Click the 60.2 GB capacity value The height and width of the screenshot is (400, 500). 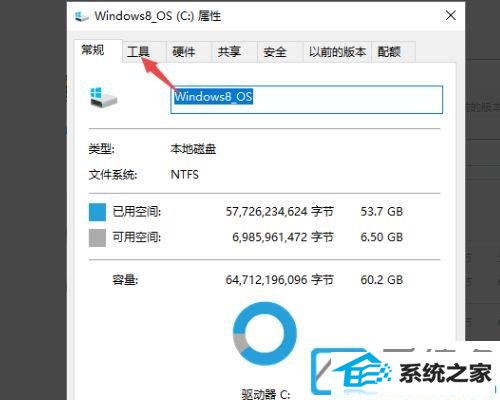[382, 280]
